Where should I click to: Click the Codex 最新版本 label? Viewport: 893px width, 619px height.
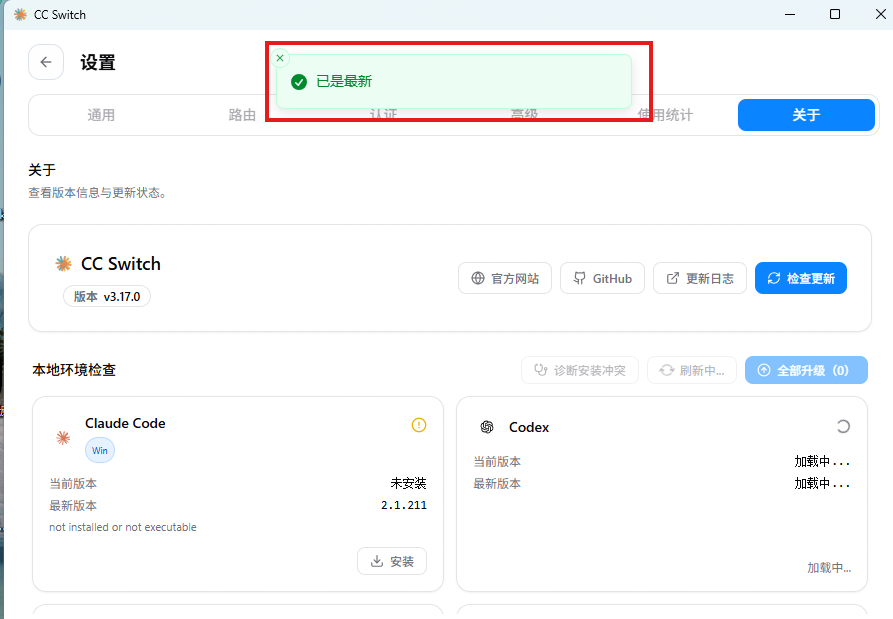pyautogui.click(x=497, y=483)
